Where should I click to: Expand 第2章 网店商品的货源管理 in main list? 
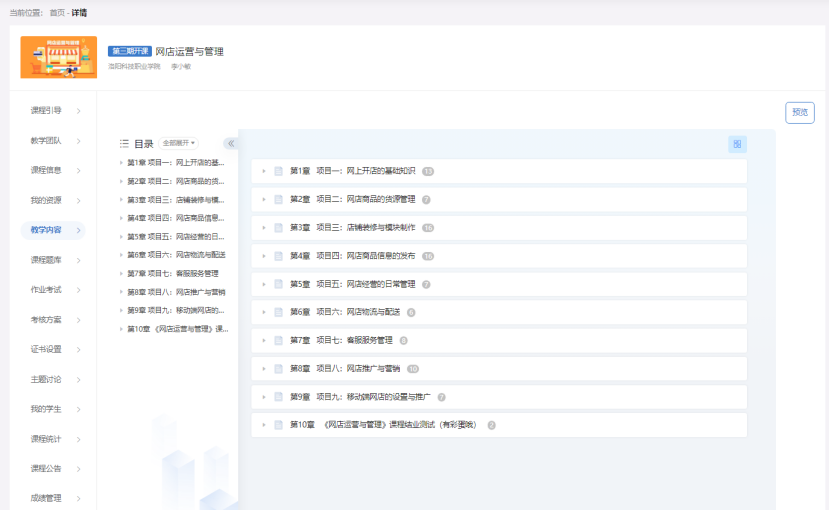pos(264,200)
